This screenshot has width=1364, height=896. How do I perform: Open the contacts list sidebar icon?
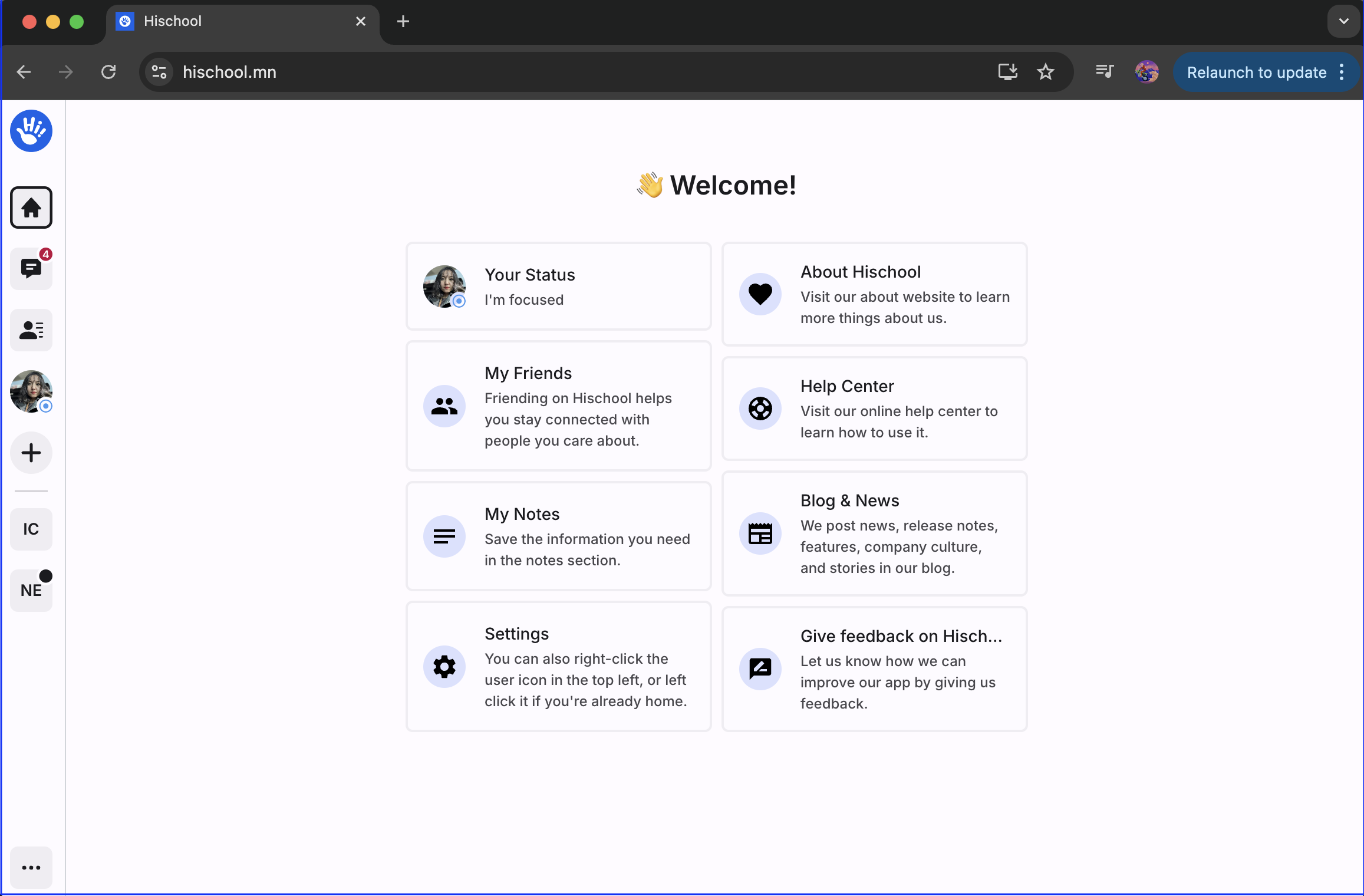click(31, 330)
